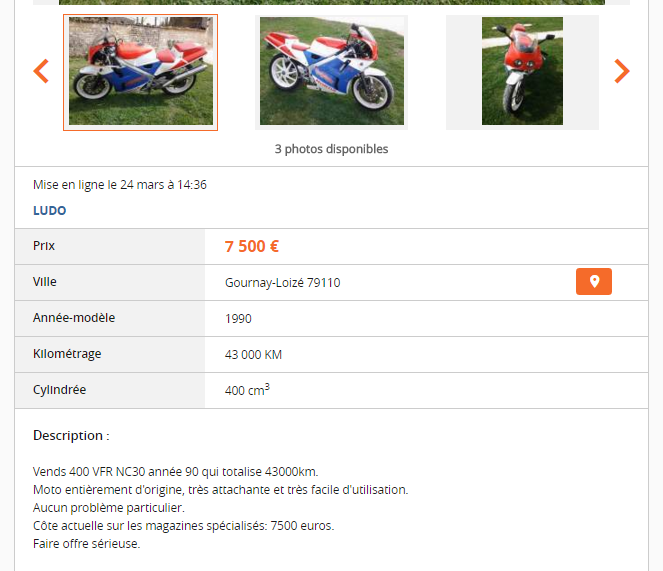Click the 'Mise en ligne le 24 mars' date
Screen dimensions: 663x571
[120, 185]
